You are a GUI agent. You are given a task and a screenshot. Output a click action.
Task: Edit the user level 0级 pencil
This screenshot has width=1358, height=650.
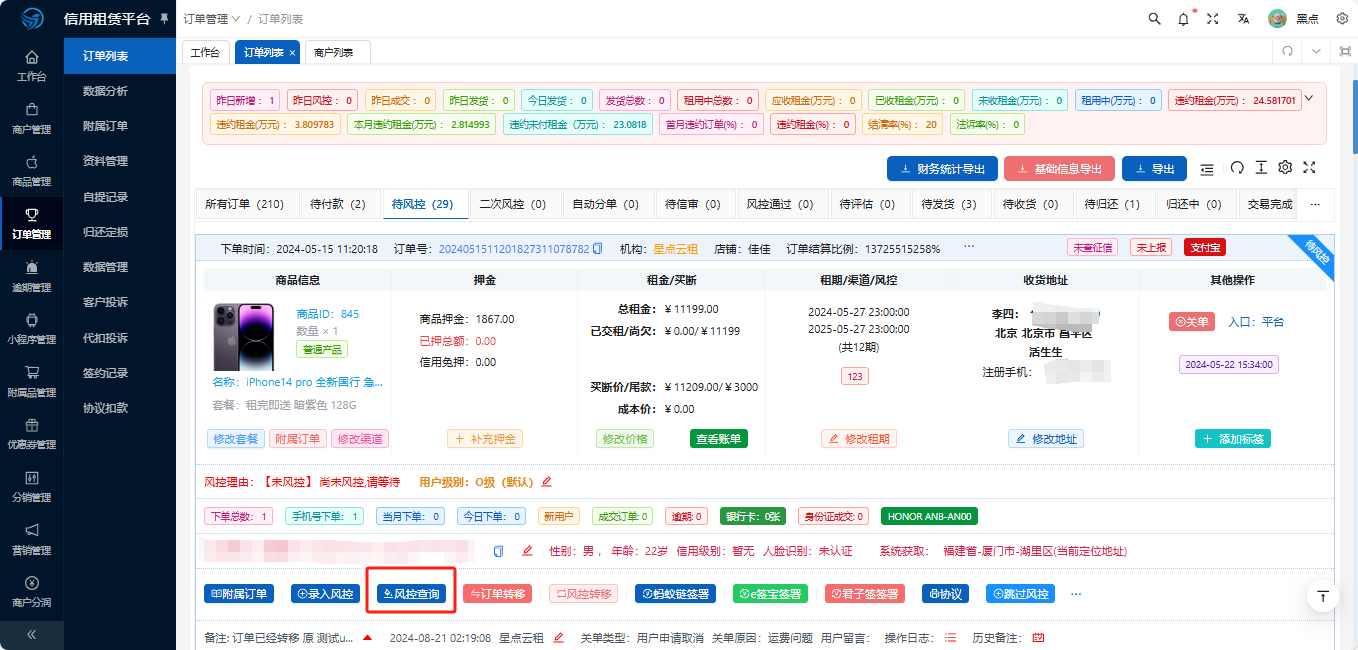546,482
